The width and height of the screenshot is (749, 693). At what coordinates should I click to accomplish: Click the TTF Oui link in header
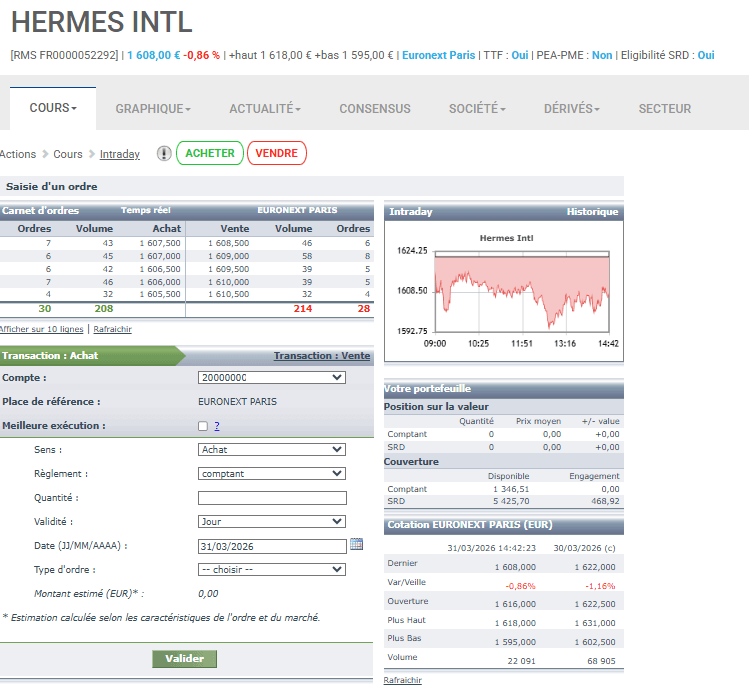pos(520,55)
